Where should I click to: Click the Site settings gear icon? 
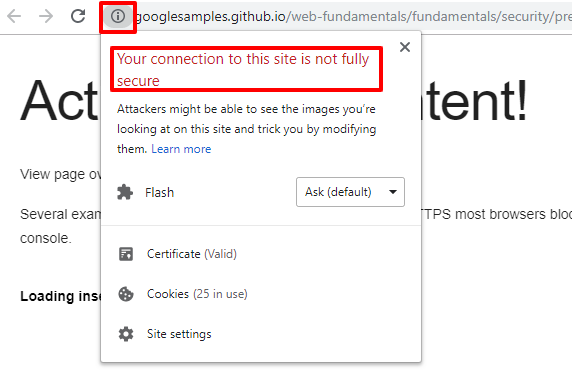tap(126, 334)
